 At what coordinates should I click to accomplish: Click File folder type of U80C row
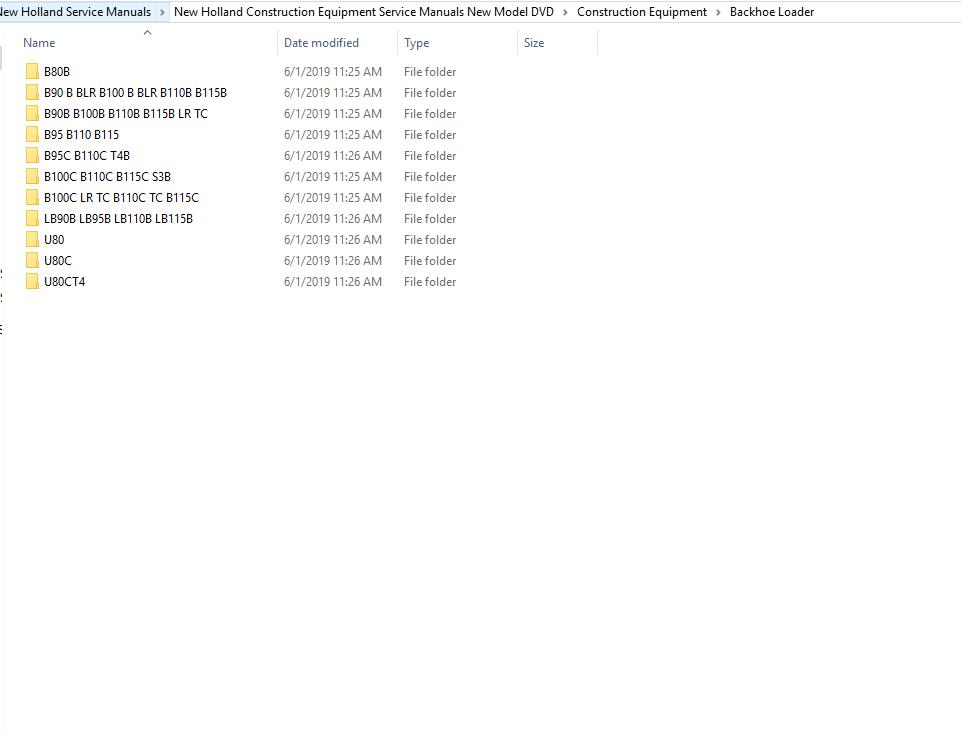click(430, 261)
